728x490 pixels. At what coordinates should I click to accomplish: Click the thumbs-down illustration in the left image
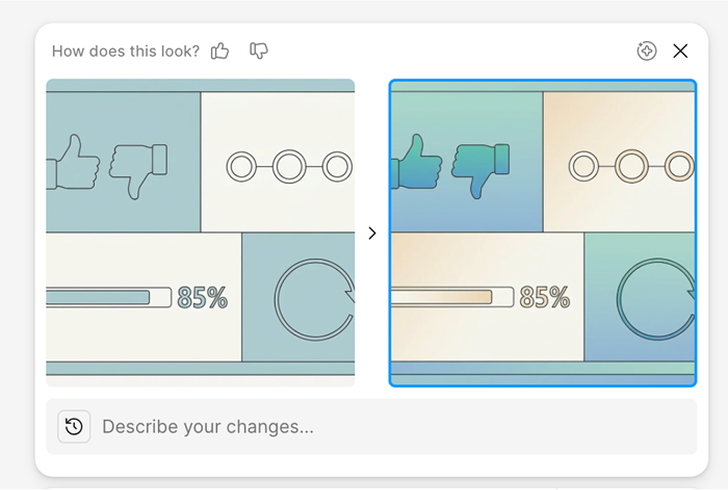pos(139,168)
